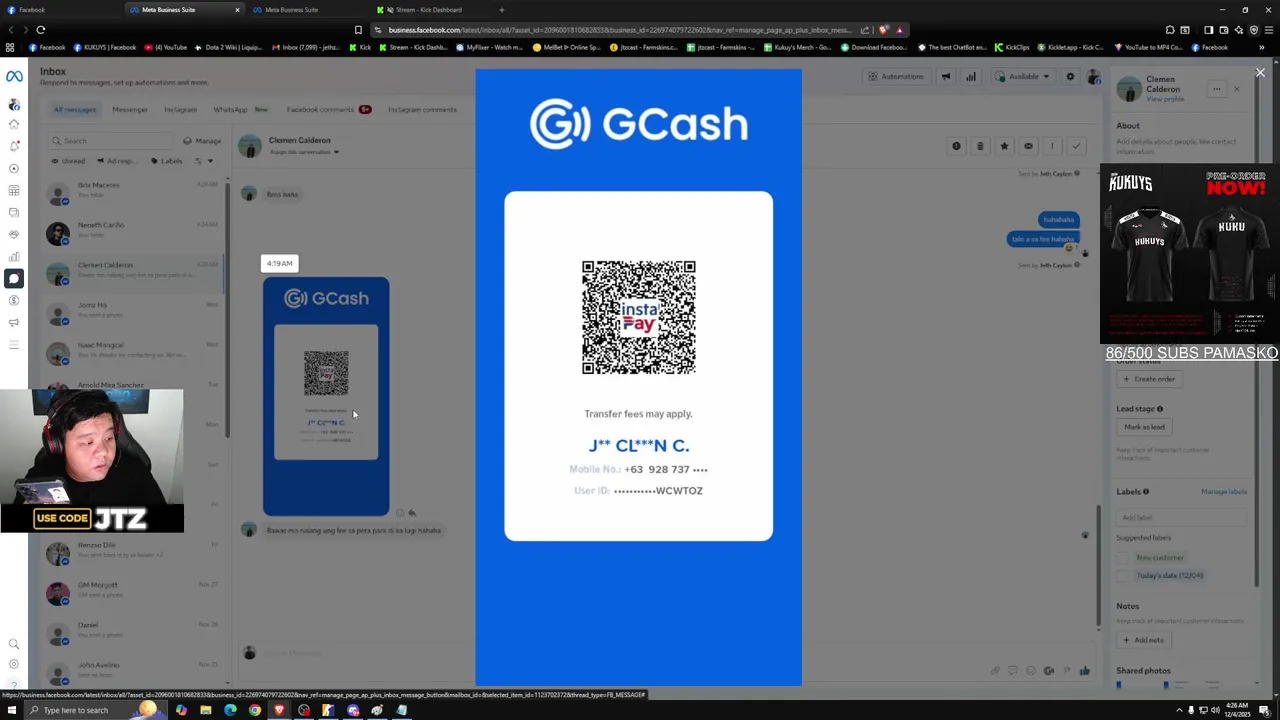
Task: Click the Create order button
Action: pyautogui.click(x=1149, y=379)
